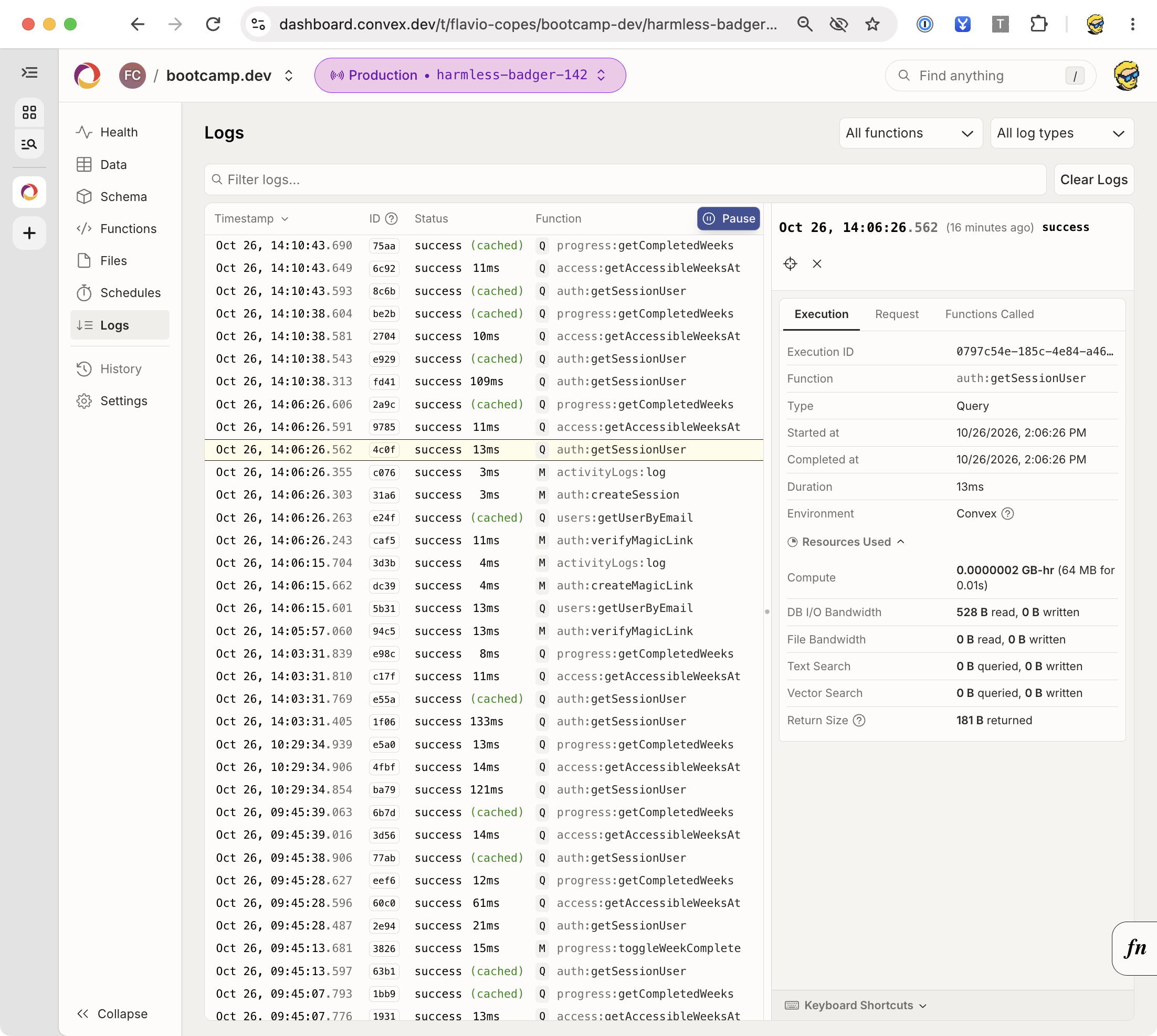Click the Execution ID value
Image resolution: width=1157 pixels, height=1036 pixels.
1035,352
